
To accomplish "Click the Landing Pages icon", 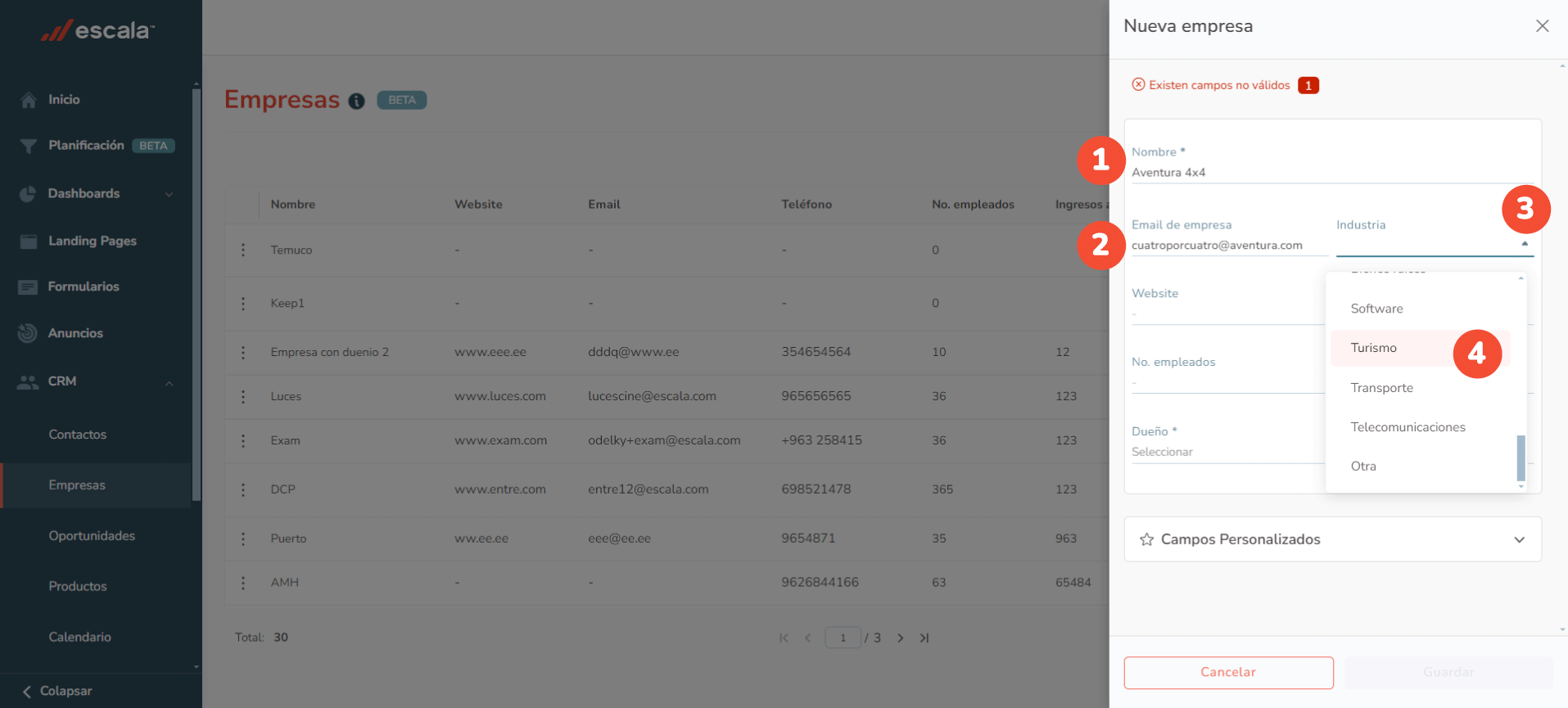I will pyautogui.click(x=29, y=241).
